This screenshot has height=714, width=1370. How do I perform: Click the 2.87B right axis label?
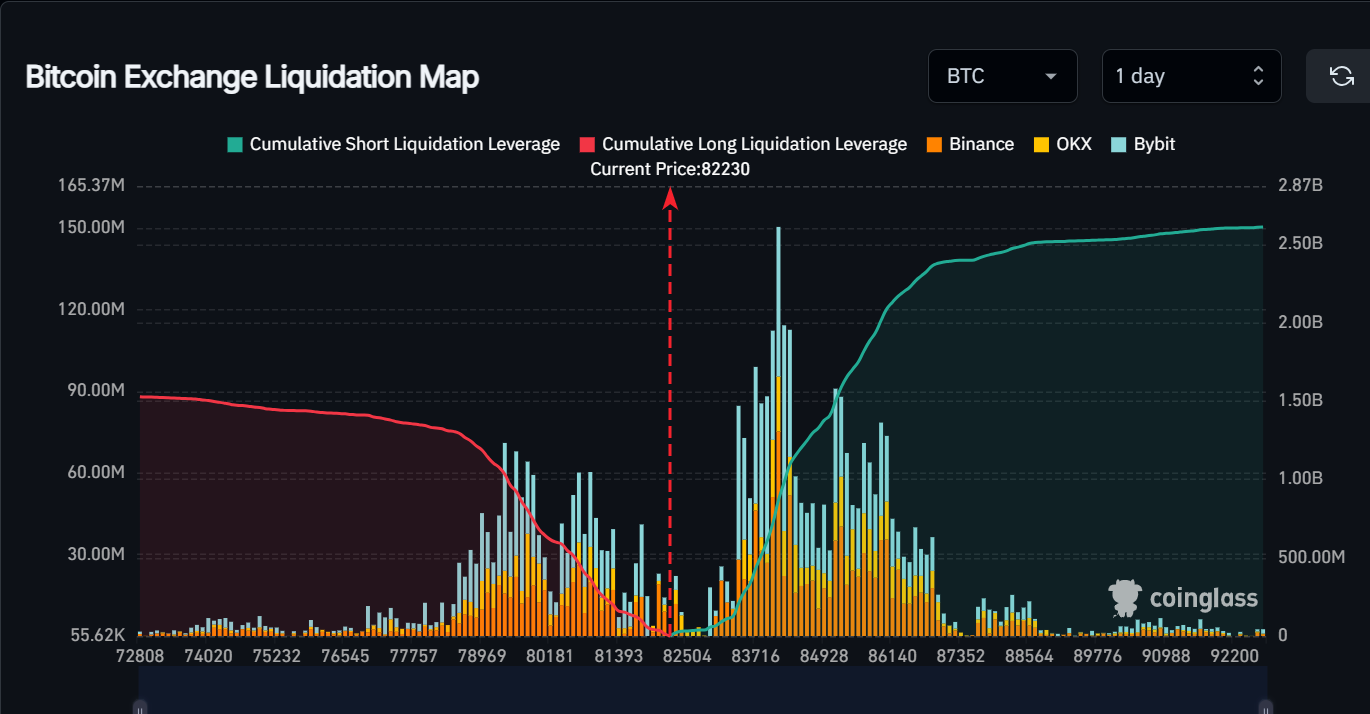tap(1299, 186)
